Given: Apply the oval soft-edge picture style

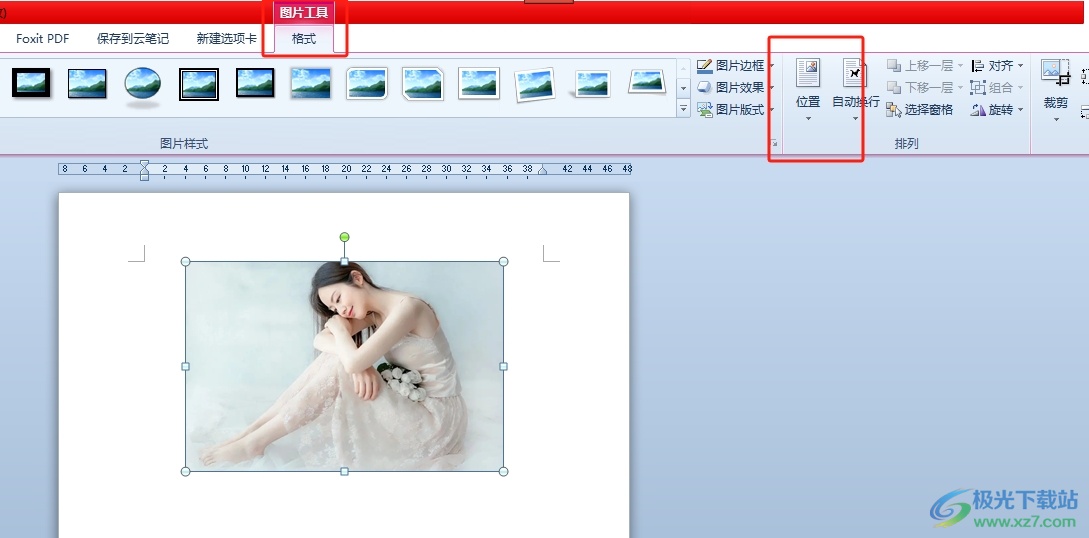Looking at the screenshot, I should 143,84.
